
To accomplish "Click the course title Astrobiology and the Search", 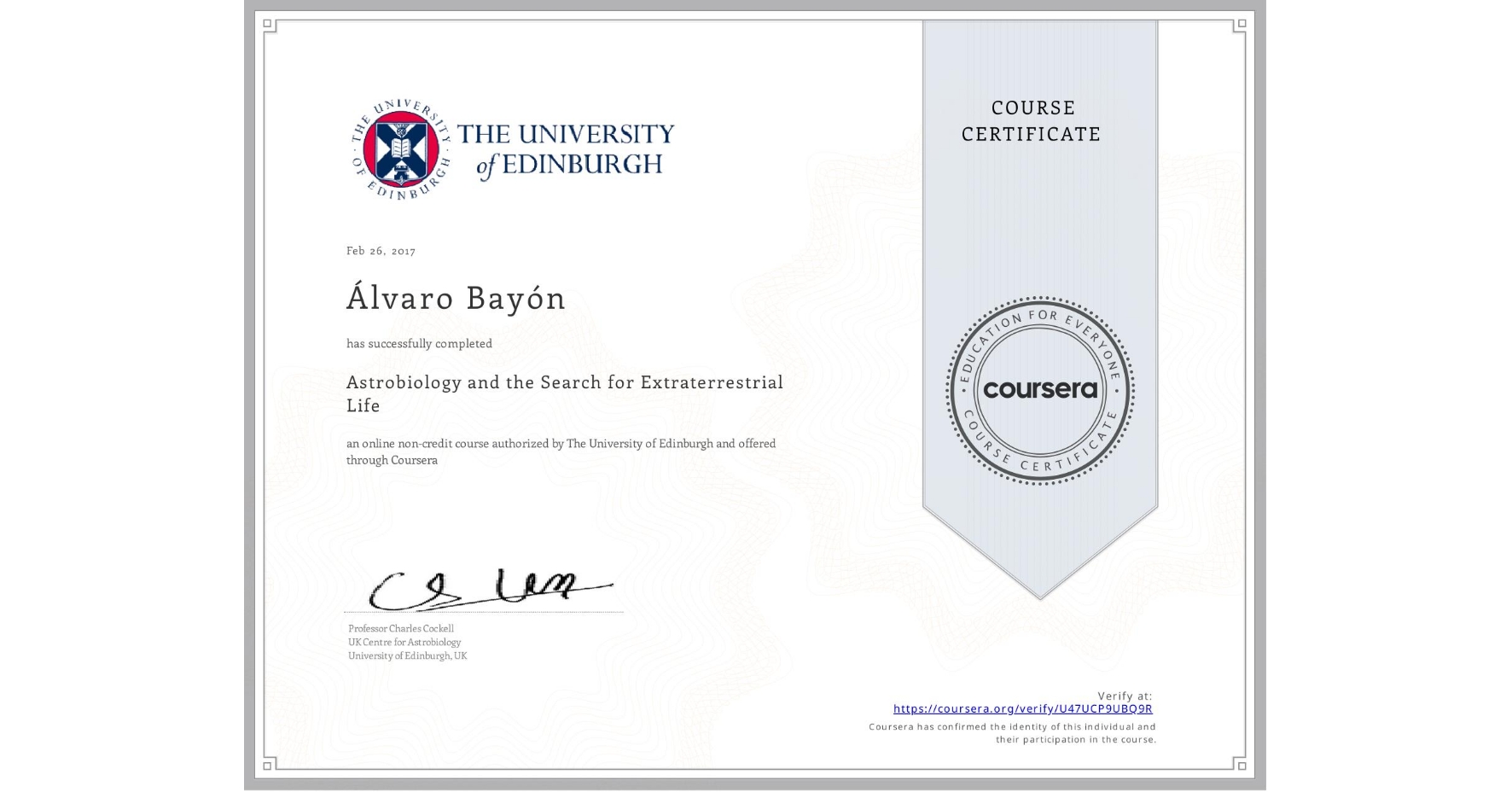I will (564, 393).
